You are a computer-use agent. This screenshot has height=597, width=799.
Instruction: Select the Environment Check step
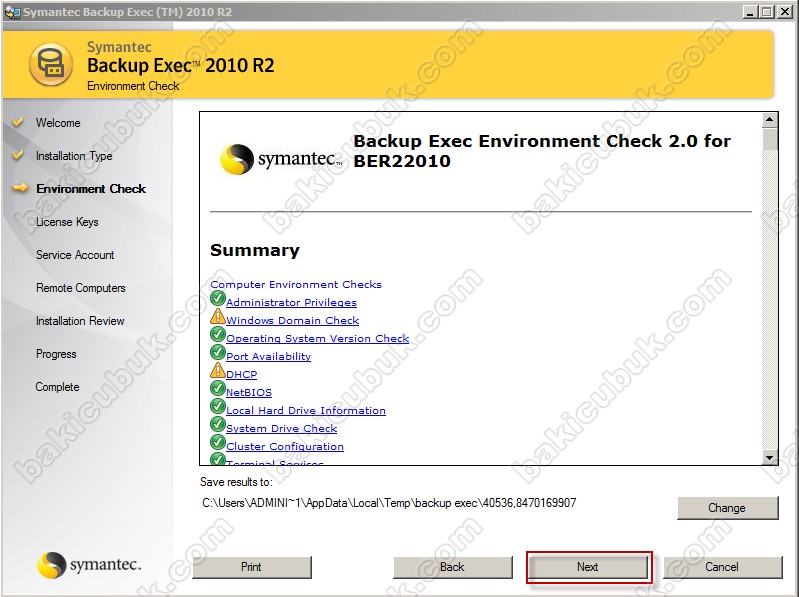click(91, 189)
